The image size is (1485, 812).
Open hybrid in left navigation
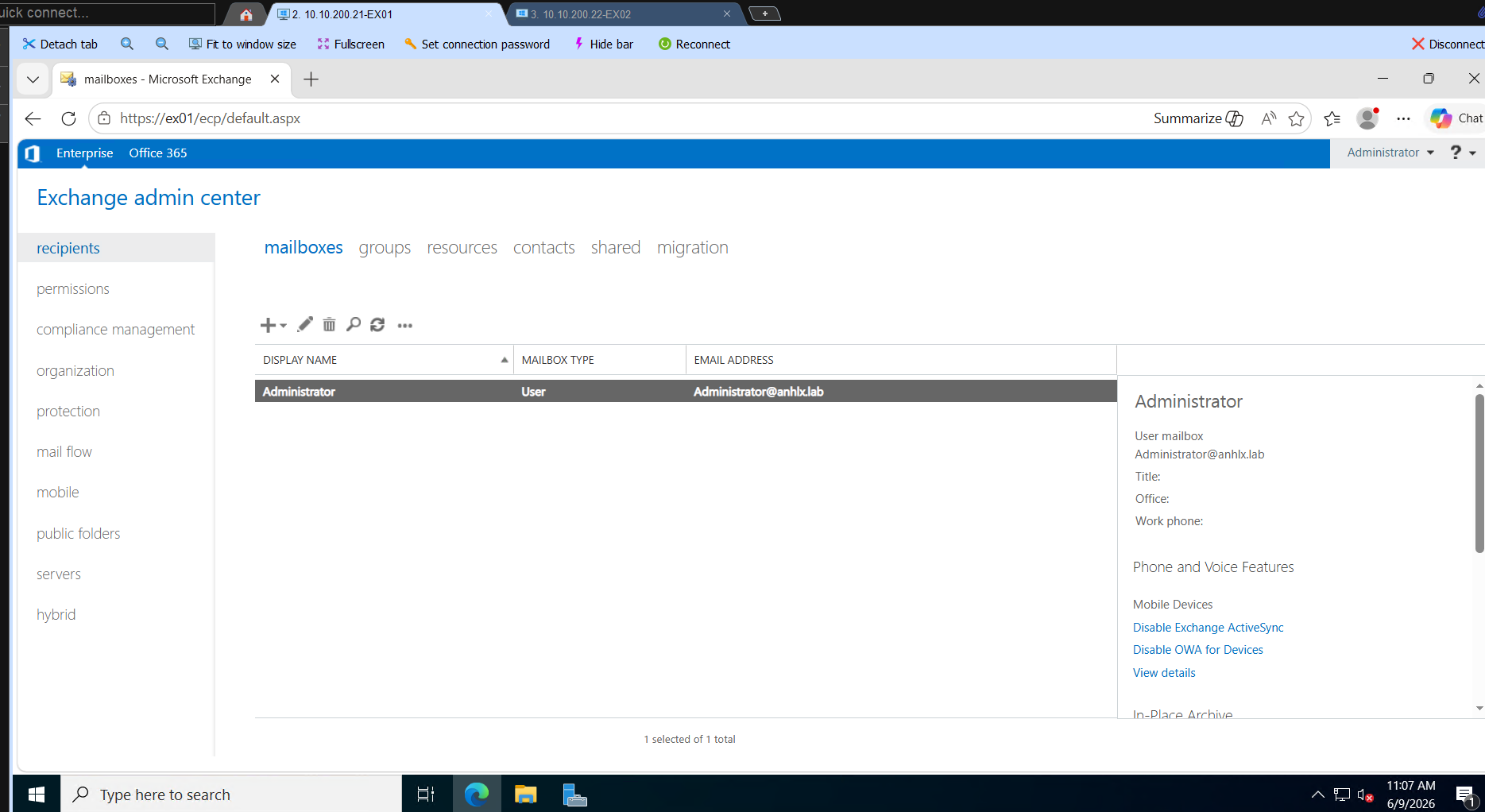tap(56, 615)
